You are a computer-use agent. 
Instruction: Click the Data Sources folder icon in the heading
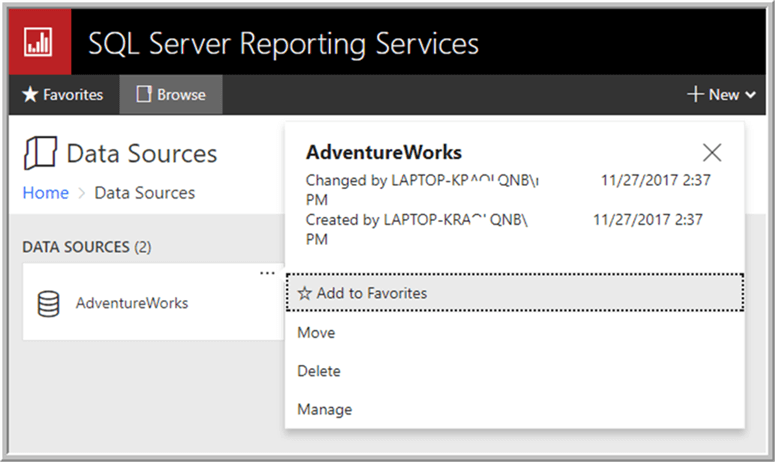[x=39, y=153]
